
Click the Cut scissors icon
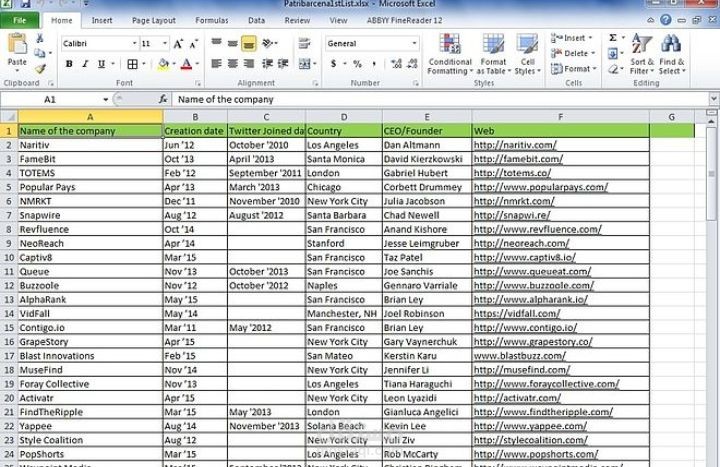click(39, 39)
